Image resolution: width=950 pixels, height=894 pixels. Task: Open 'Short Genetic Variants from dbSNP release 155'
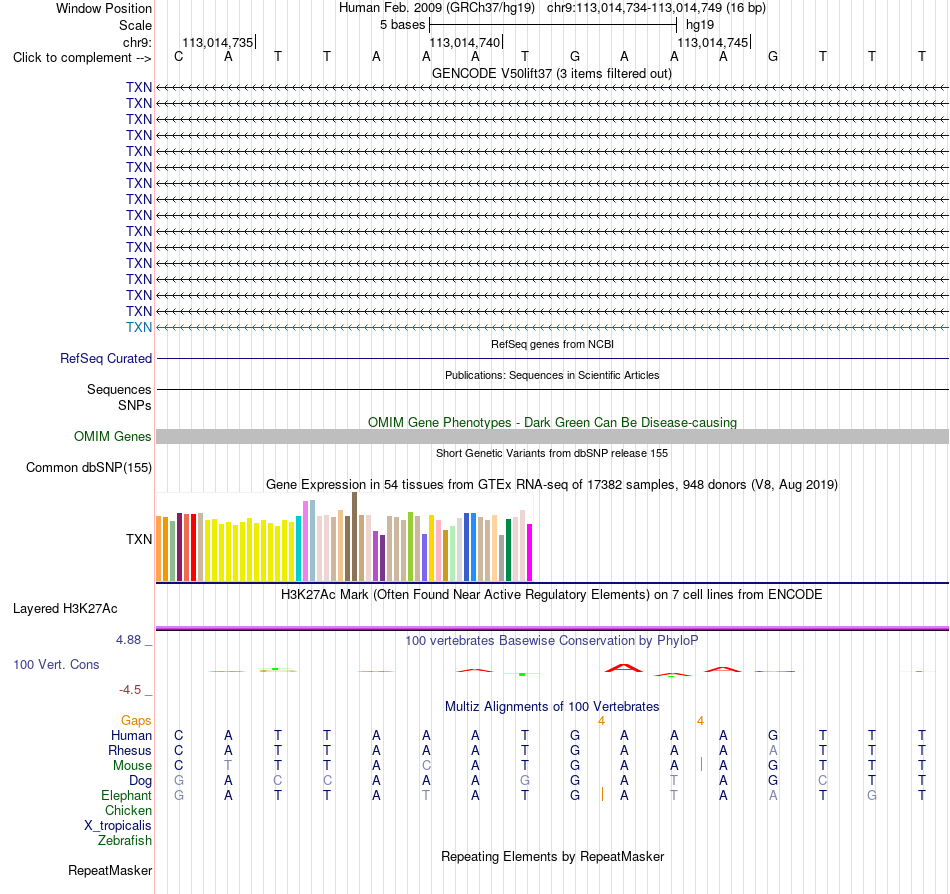click(552, 453)
